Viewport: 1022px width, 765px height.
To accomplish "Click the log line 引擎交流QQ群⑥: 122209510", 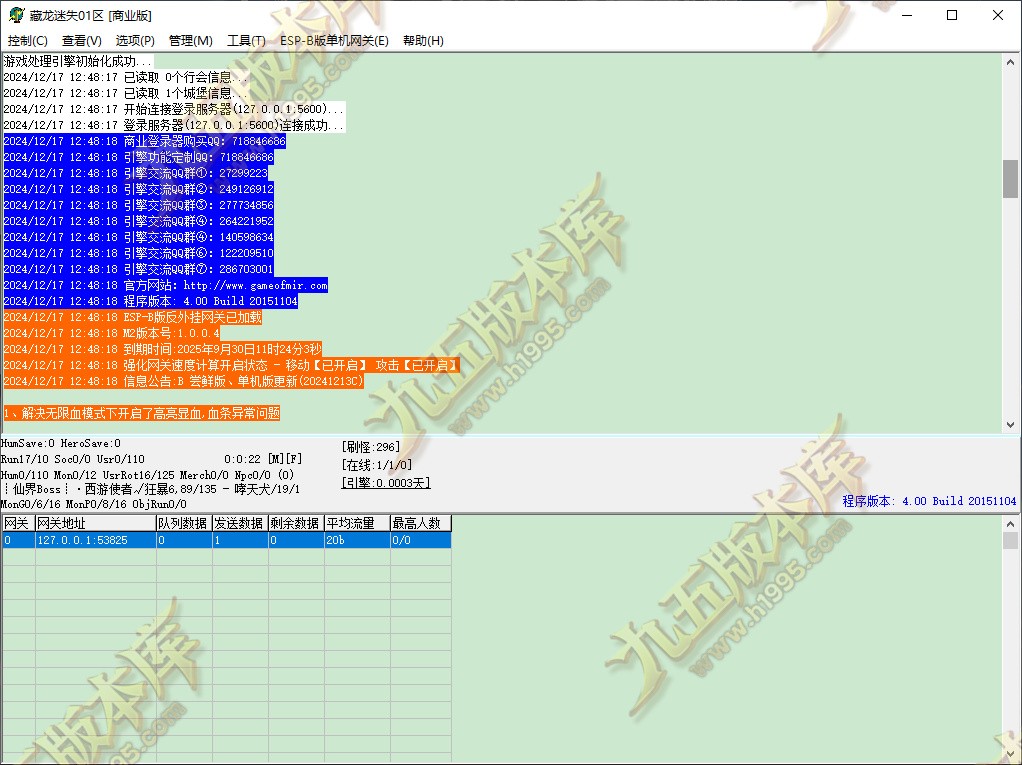I will click(x=139, y=253).
